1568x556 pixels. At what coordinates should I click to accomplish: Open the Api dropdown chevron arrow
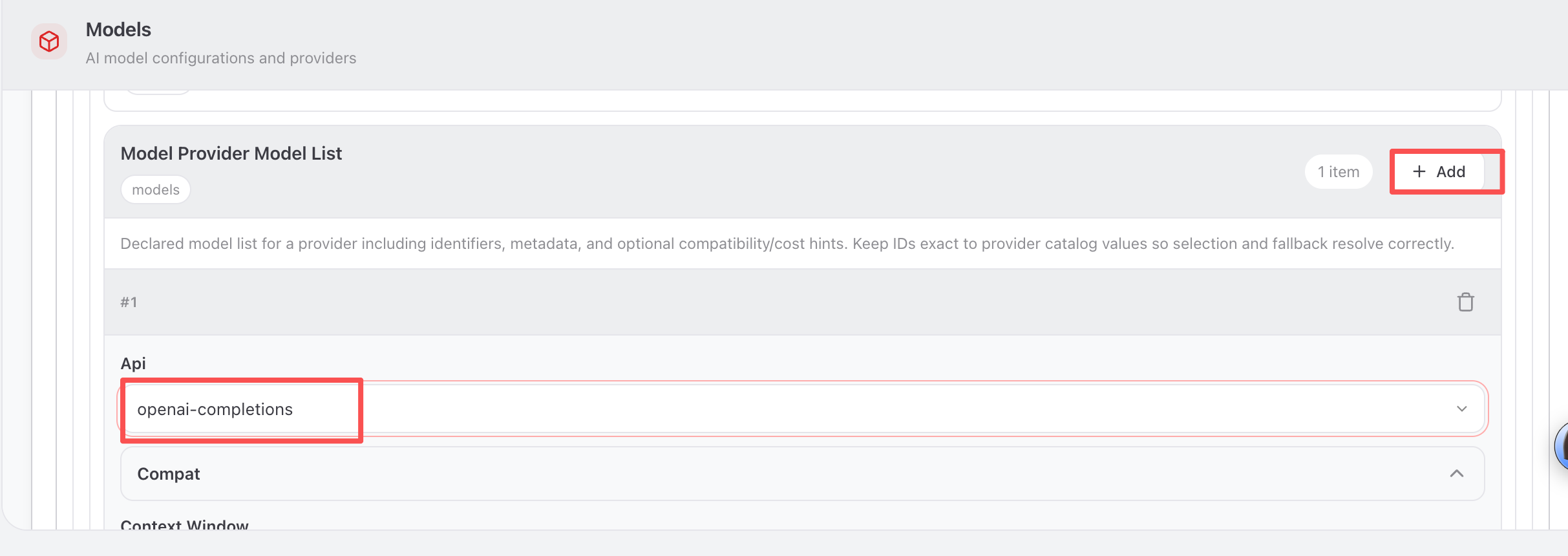[1461, 409]
